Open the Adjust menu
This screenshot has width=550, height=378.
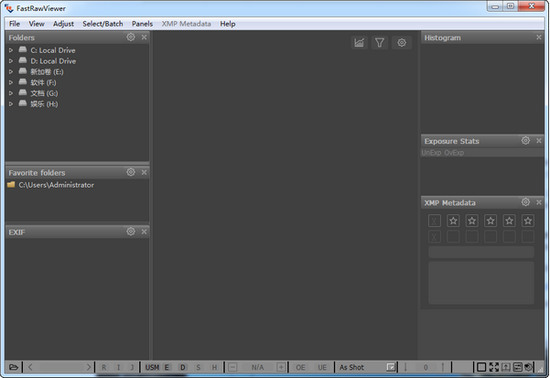pyautogui.click(x=63, y=24)
